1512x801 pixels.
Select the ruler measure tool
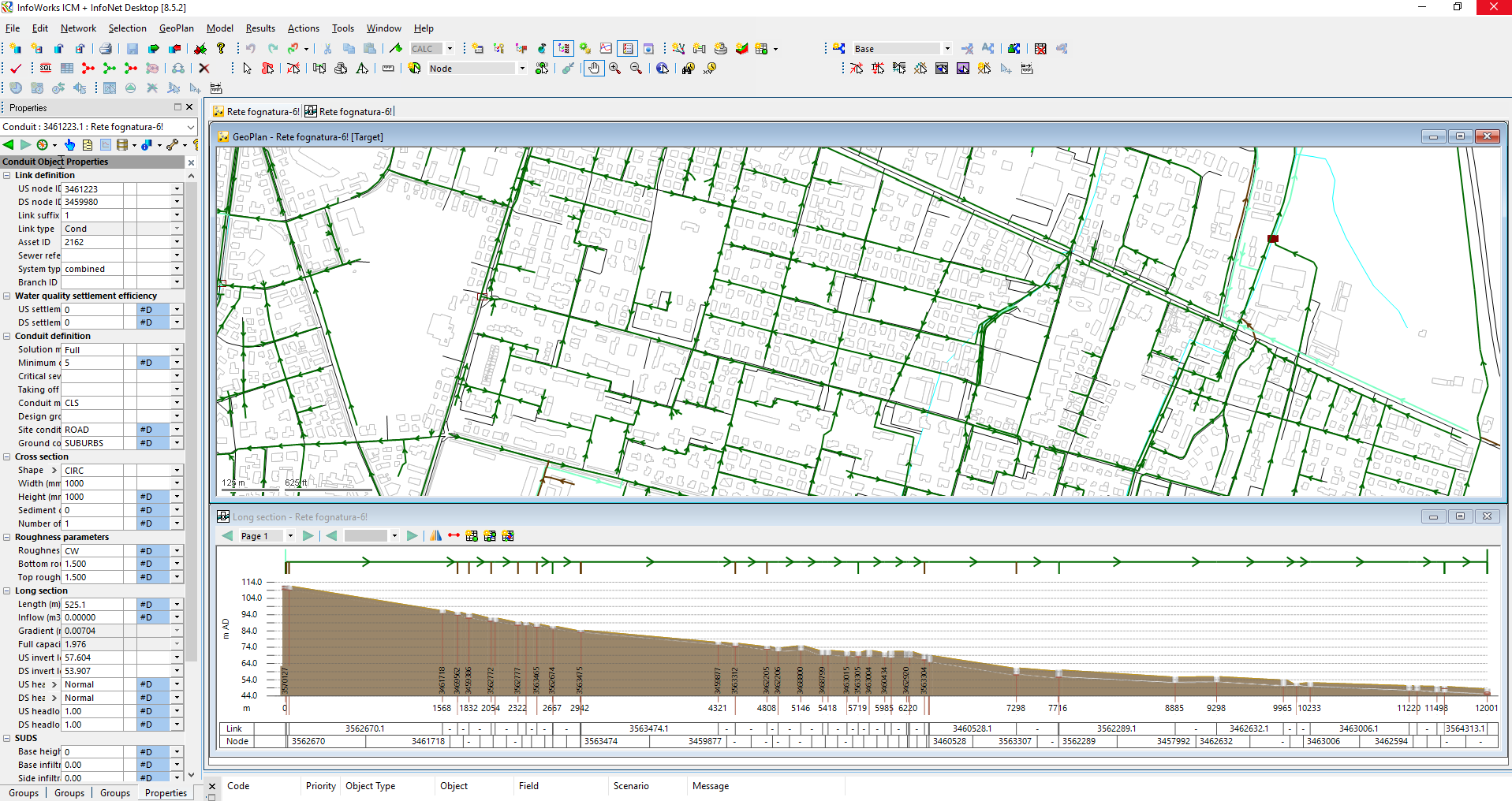(388, 69)
